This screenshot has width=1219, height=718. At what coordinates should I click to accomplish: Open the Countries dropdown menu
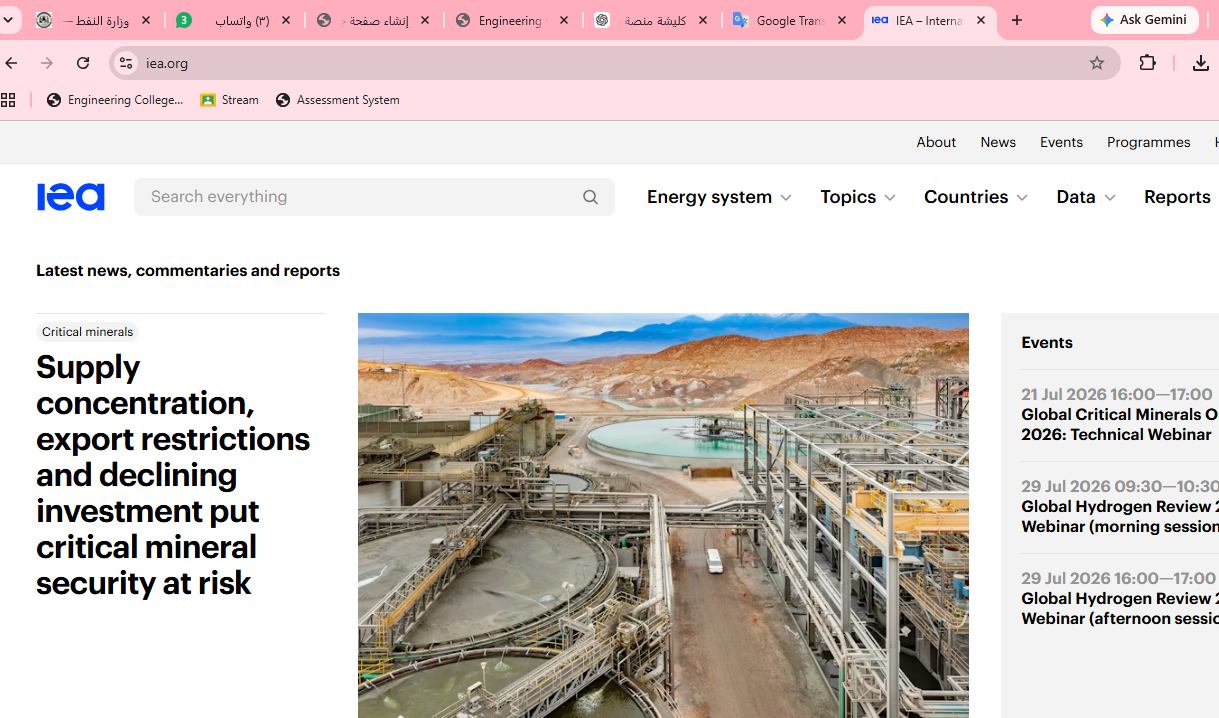point(976,197)
